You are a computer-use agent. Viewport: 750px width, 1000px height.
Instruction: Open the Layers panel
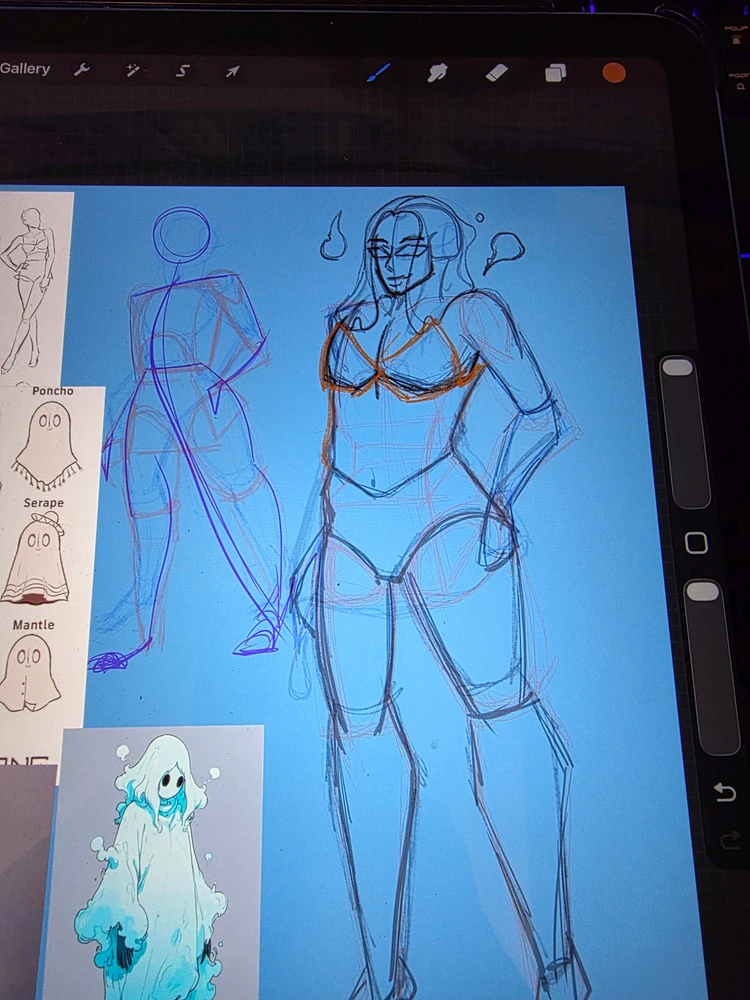point(555,73)
